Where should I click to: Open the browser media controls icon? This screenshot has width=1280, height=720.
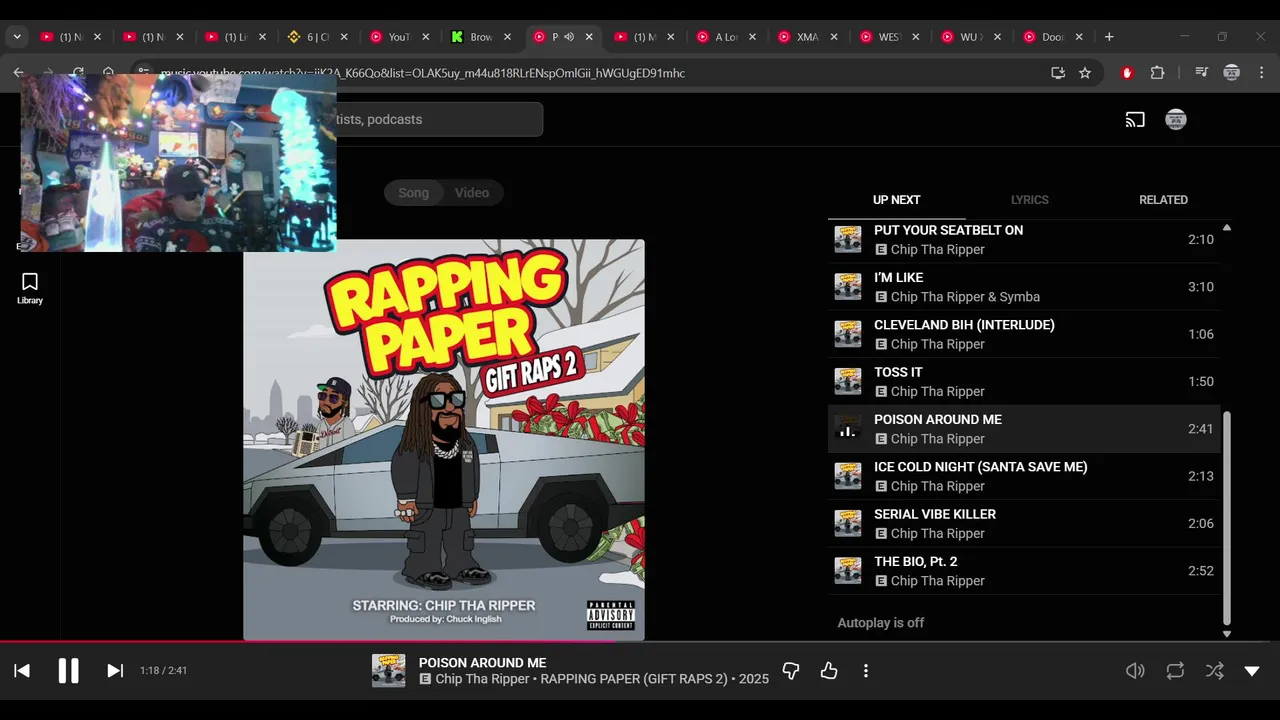point(1202,73)
